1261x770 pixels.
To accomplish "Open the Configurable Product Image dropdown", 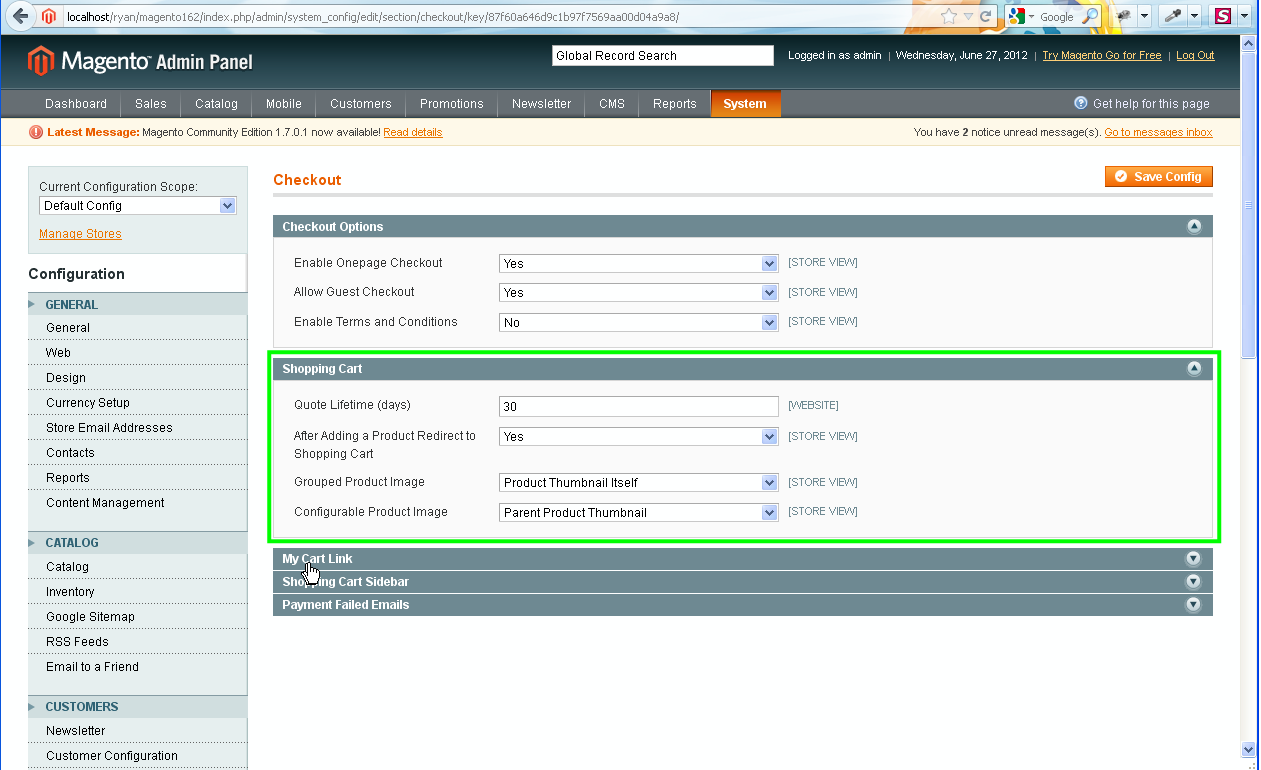I will pyautogui.click(x=638, y=513).
